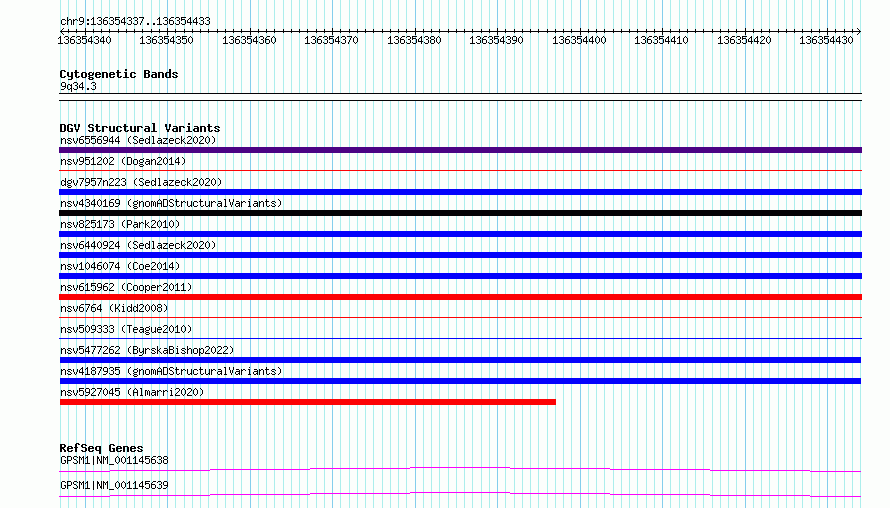Open variant nsv6556944 (Sedlazeck2020) label
Viewport: 890px width, 508px height.
[138, 140]
